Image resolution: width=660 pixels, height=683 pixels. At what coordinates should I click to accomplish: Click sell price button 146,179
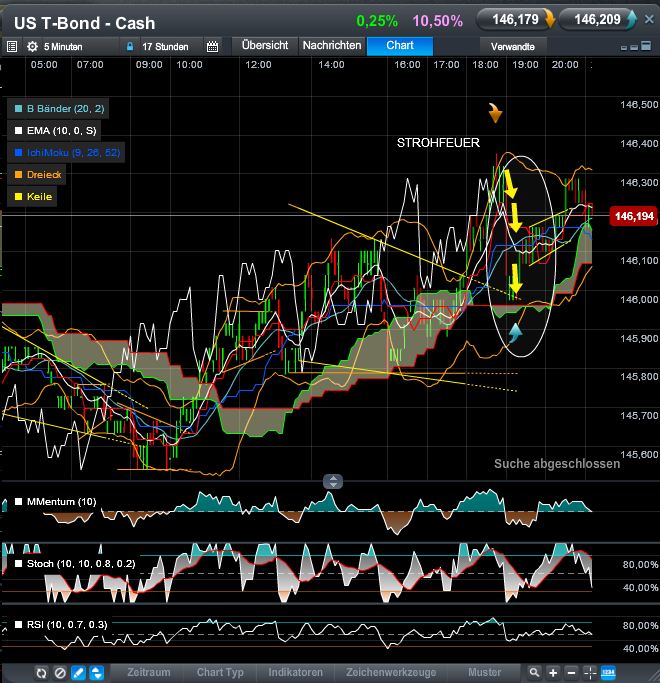coord(515,20)
